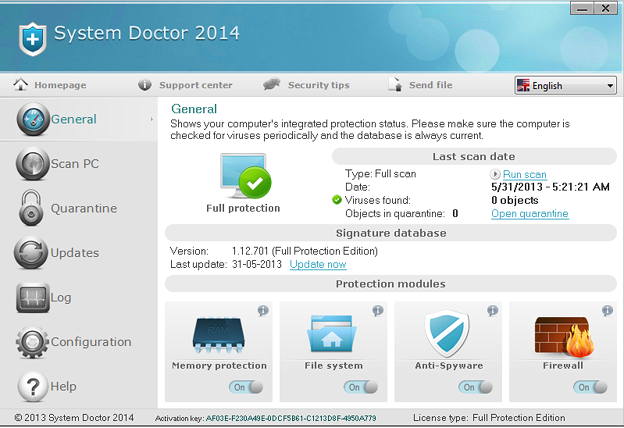This screenshot has height=428, width=624.
Task: Select the General section label
Action: pyautogui.click(x=74, y=119)
